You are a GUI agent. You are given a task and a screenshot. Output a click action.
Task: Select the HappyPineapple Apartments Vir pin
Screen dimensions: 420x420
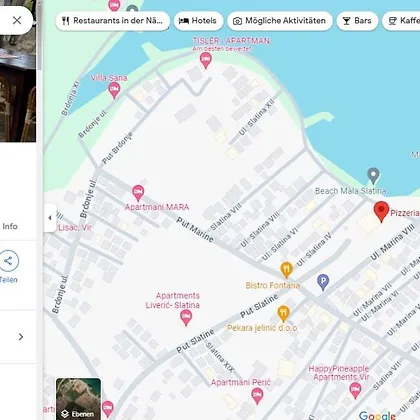[355, 390]
